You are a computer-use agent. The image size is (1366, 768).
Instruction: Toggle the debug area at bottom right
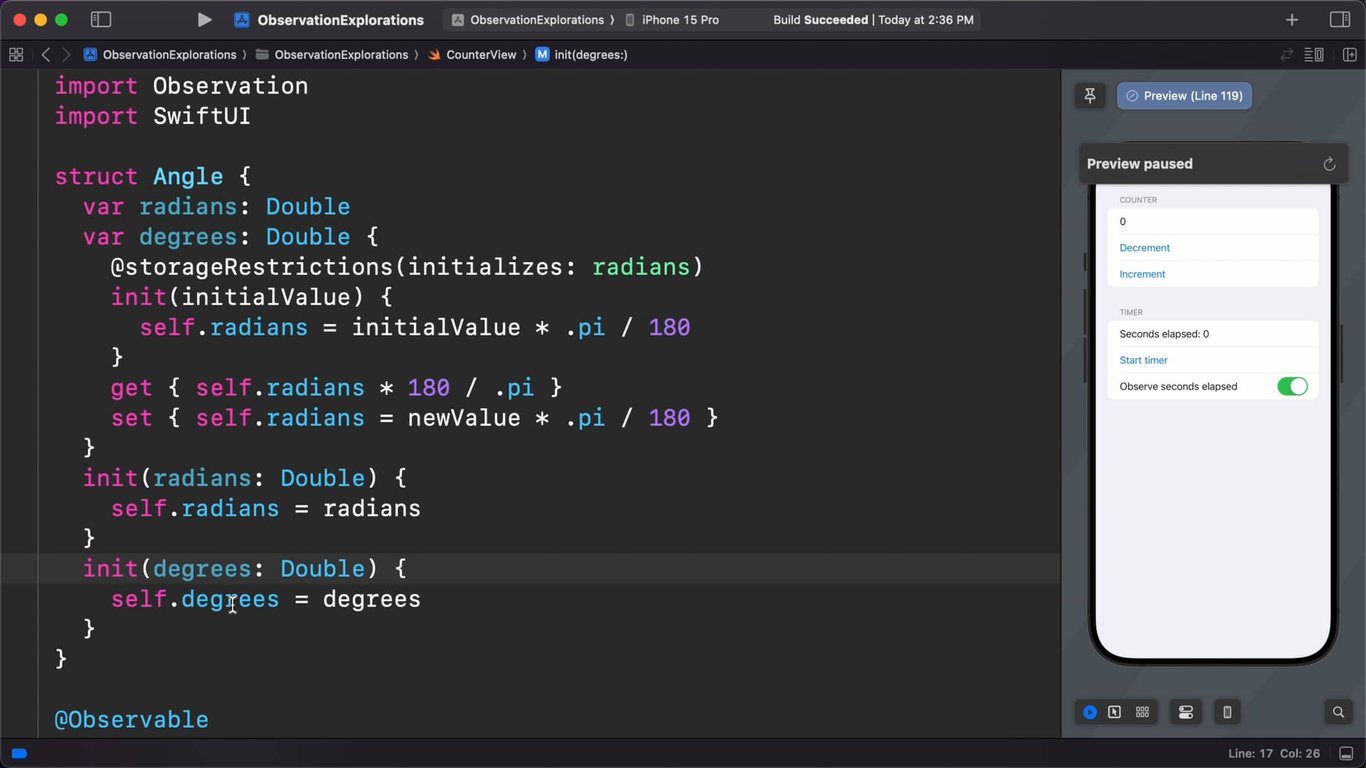pos(1346,753)
